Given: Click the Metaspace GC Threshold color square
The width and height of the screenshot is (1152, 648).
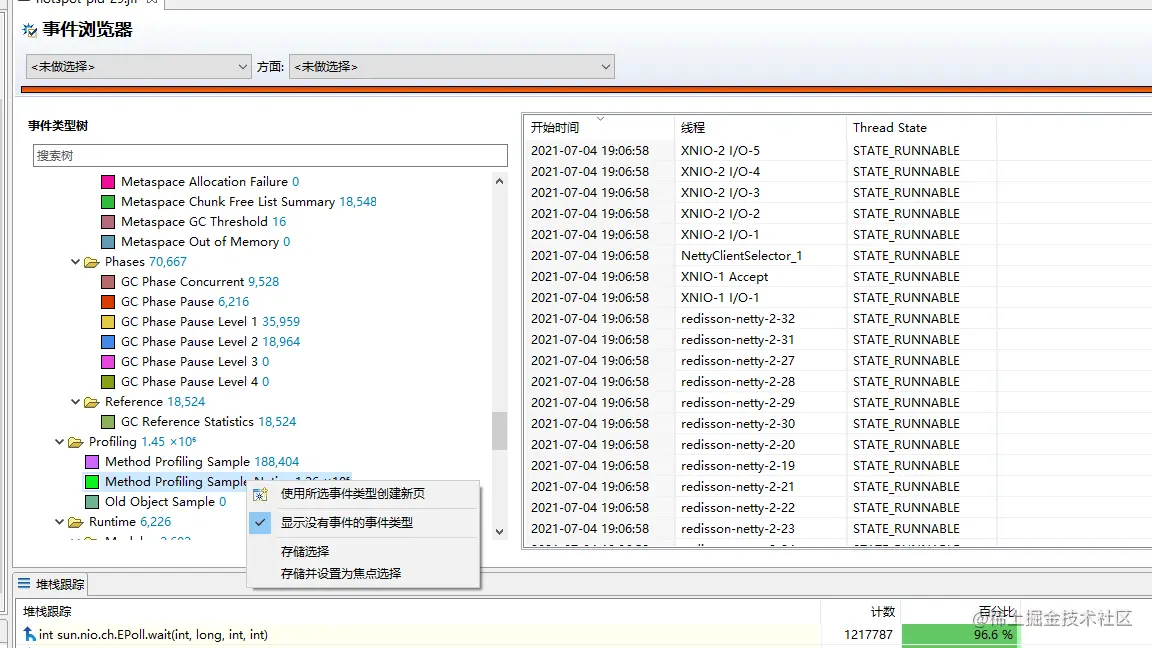Looking at the screenshot, I should tap(108, 221).
